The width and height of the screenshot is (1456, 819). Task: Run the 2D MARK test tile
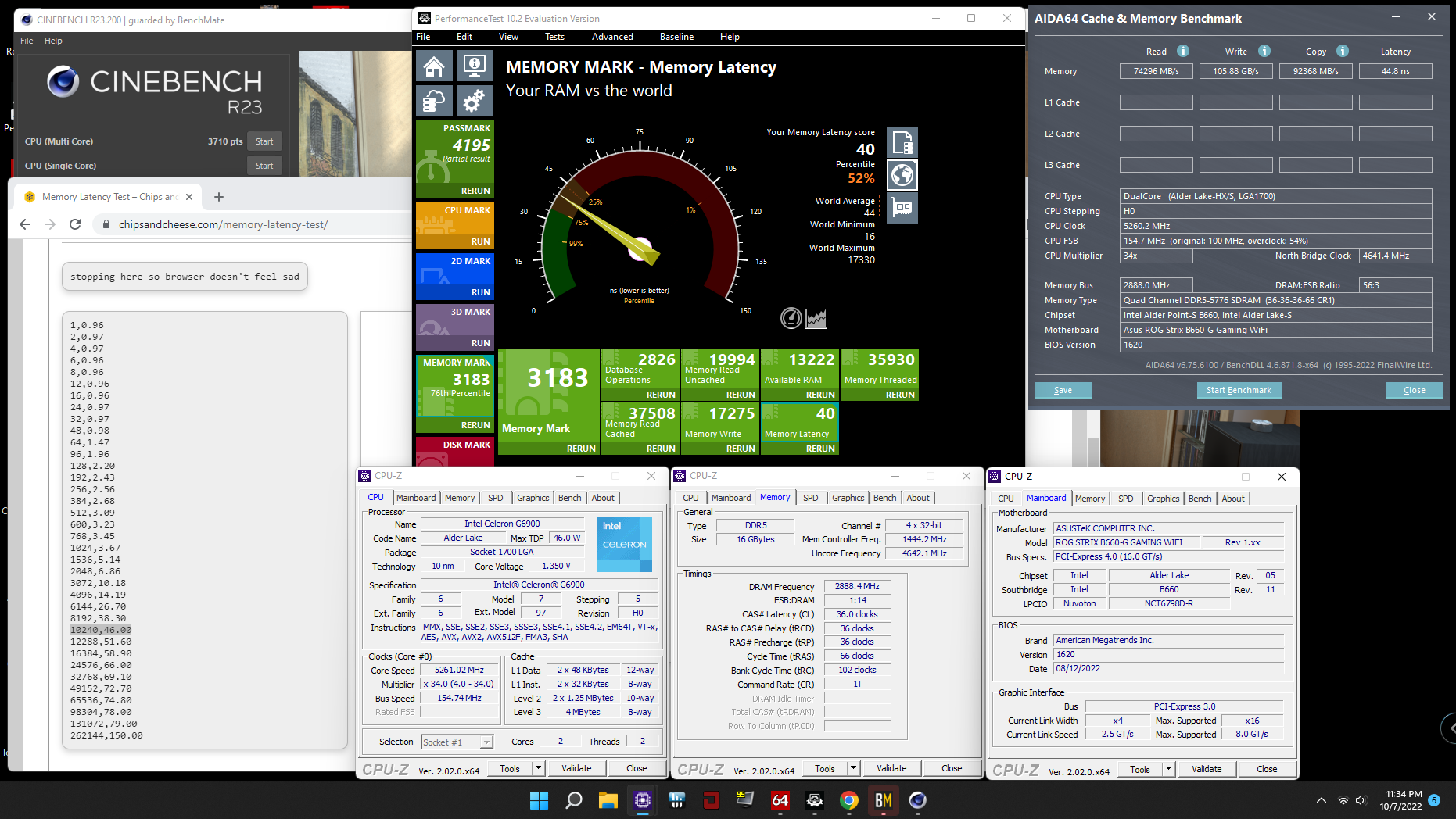(480, 292)
